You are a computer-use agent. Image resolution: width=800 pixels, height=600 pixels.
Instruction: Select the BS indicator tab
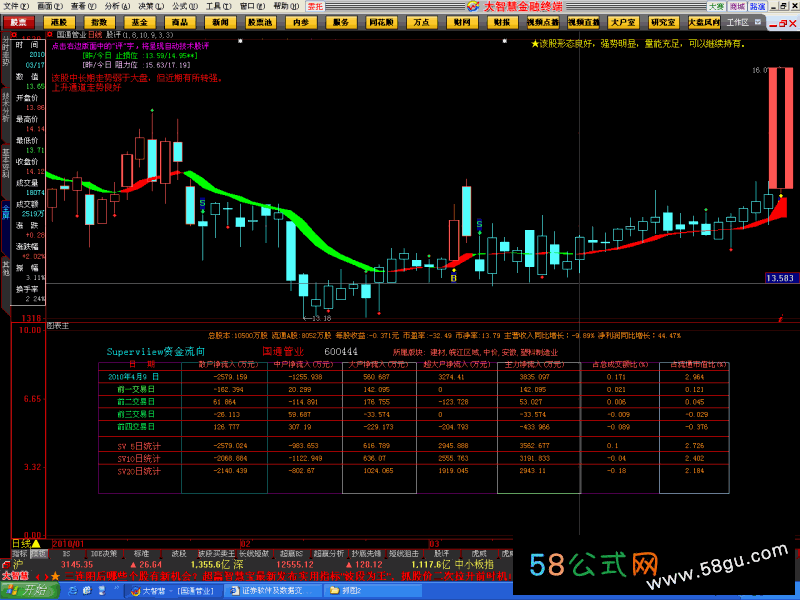click(x=67, y=554)
